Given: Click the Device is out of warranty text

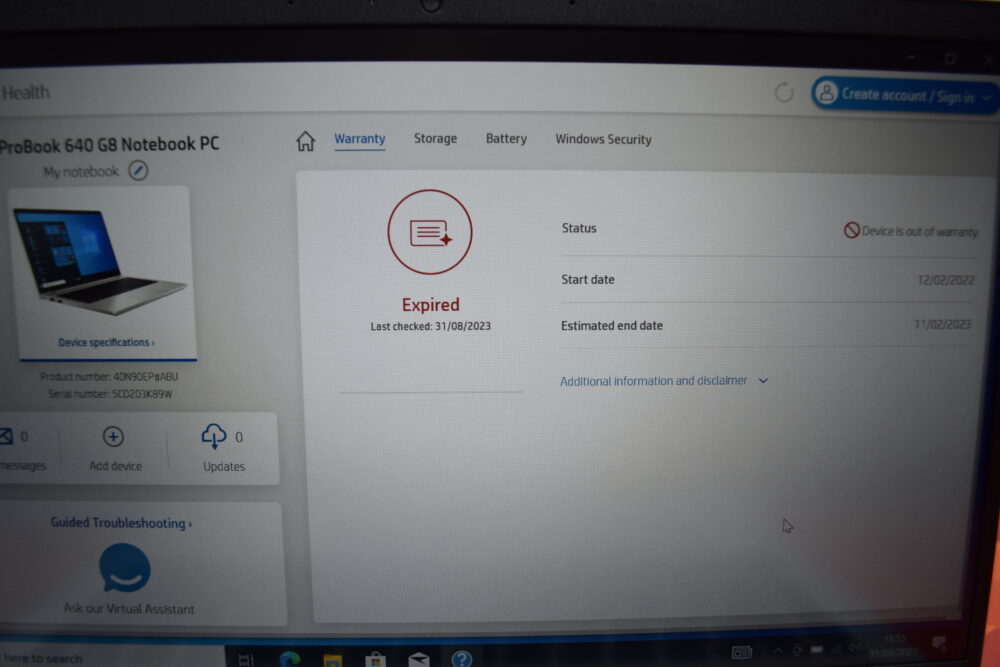Looking at the screenshot, I should pos(920,231).
